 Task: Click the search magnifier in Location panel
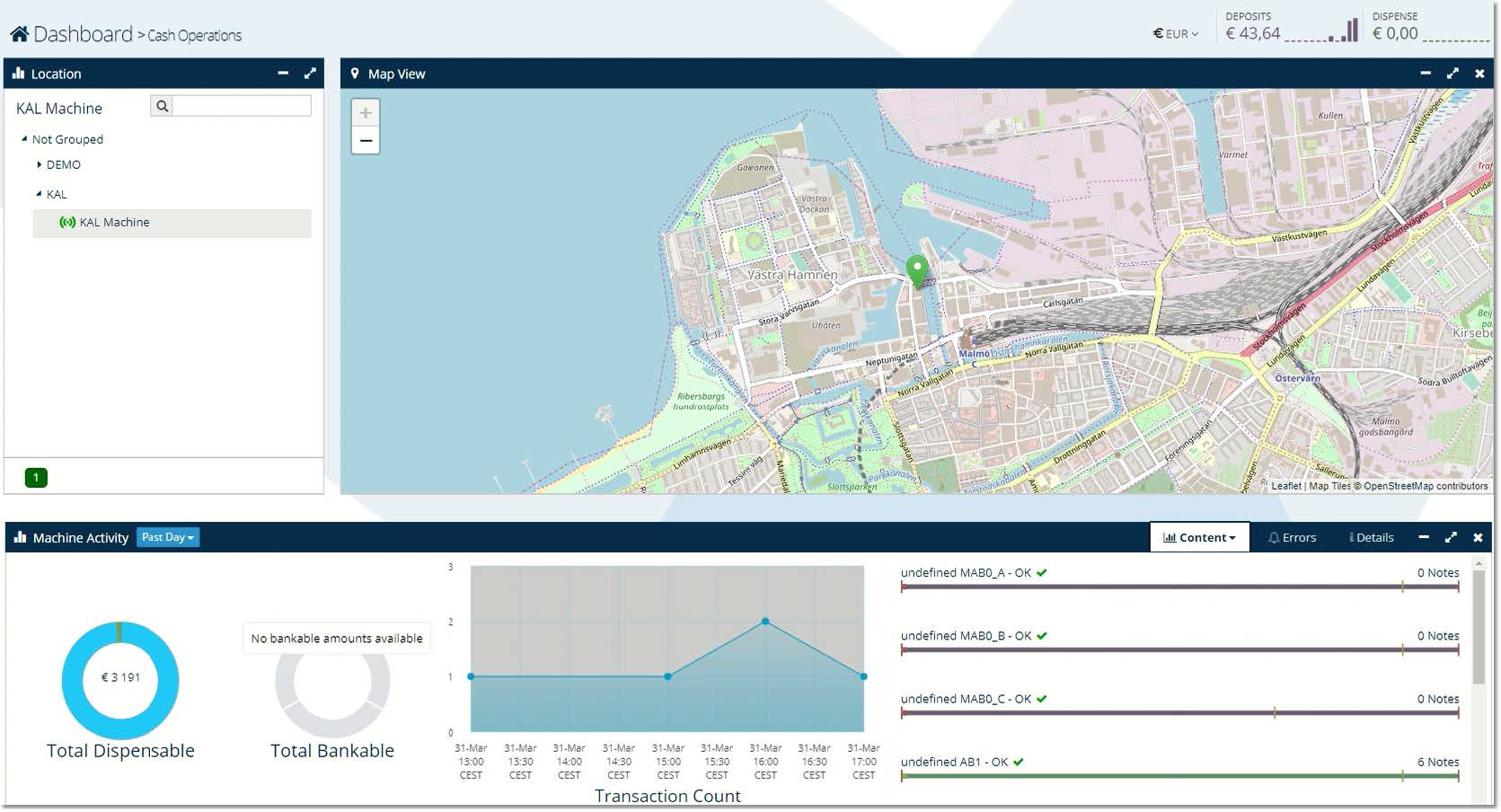[162, 106]
